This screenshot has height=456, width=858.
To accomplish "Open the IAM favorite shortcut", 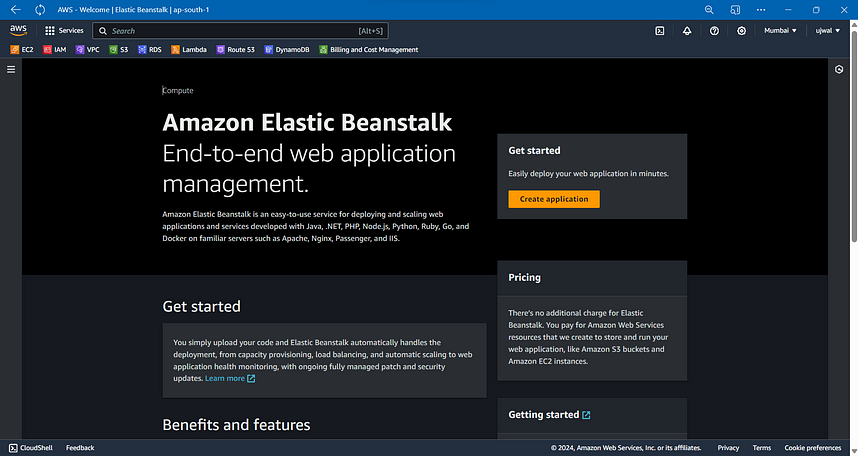I will click(55, 49).
